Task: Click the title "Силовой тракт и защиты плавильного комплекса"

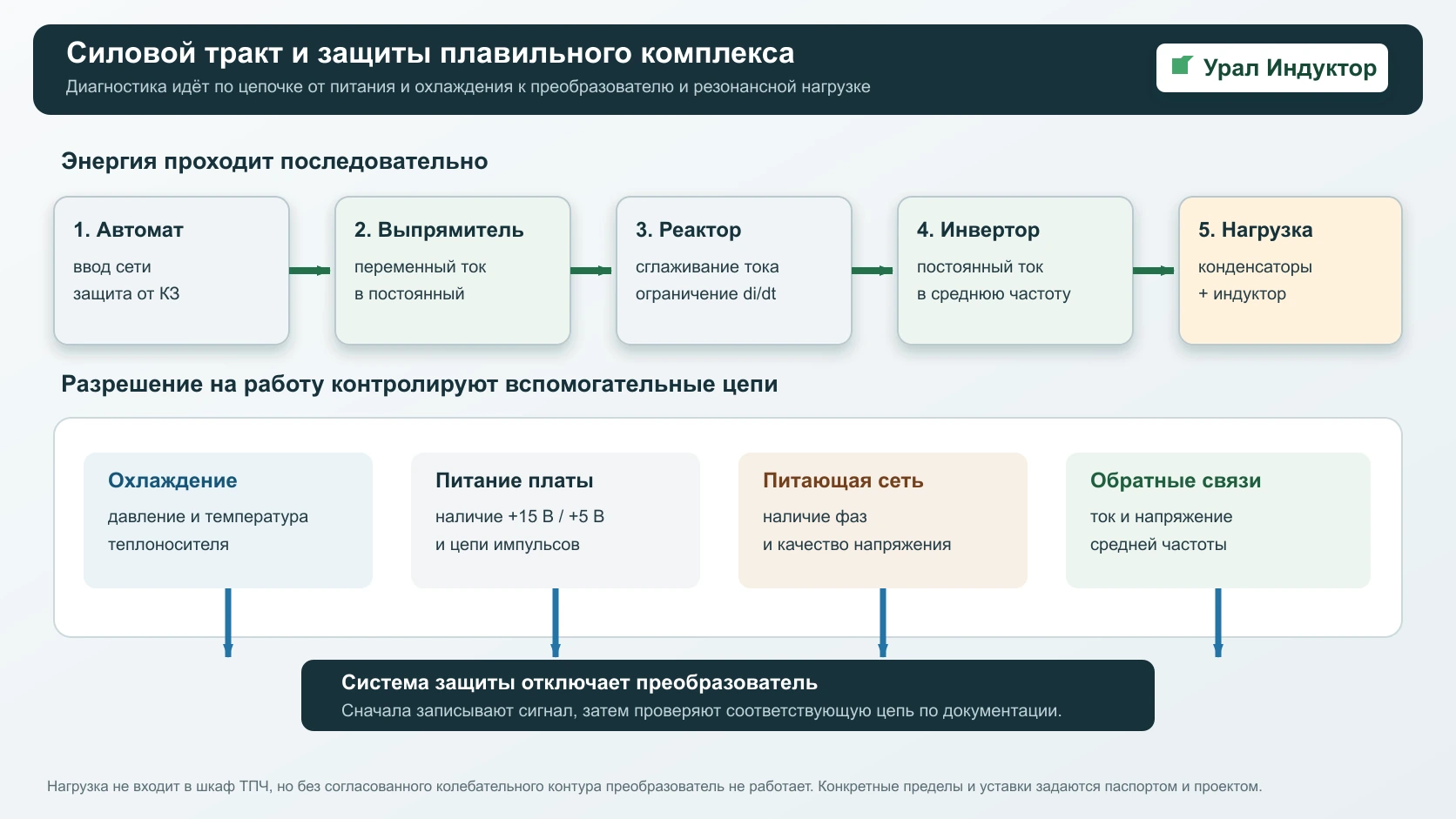Action: click(x=430, y=53)
